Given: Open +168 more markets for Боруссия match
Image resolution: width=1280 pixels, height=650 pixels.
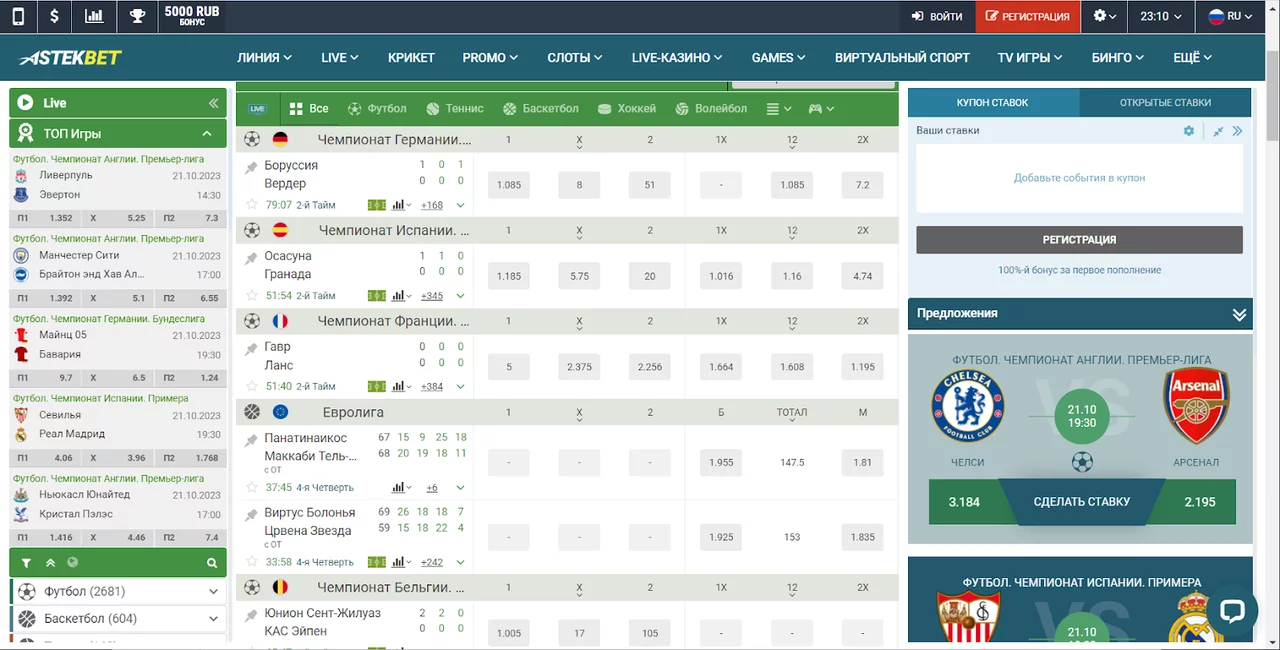Looking at the screenshot, I should pos(432,205).
